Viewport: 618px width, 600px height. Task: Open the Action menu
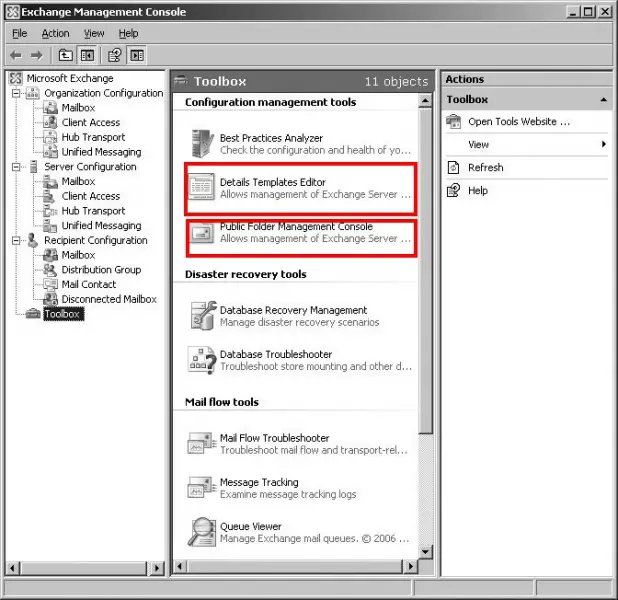point(56,34)
